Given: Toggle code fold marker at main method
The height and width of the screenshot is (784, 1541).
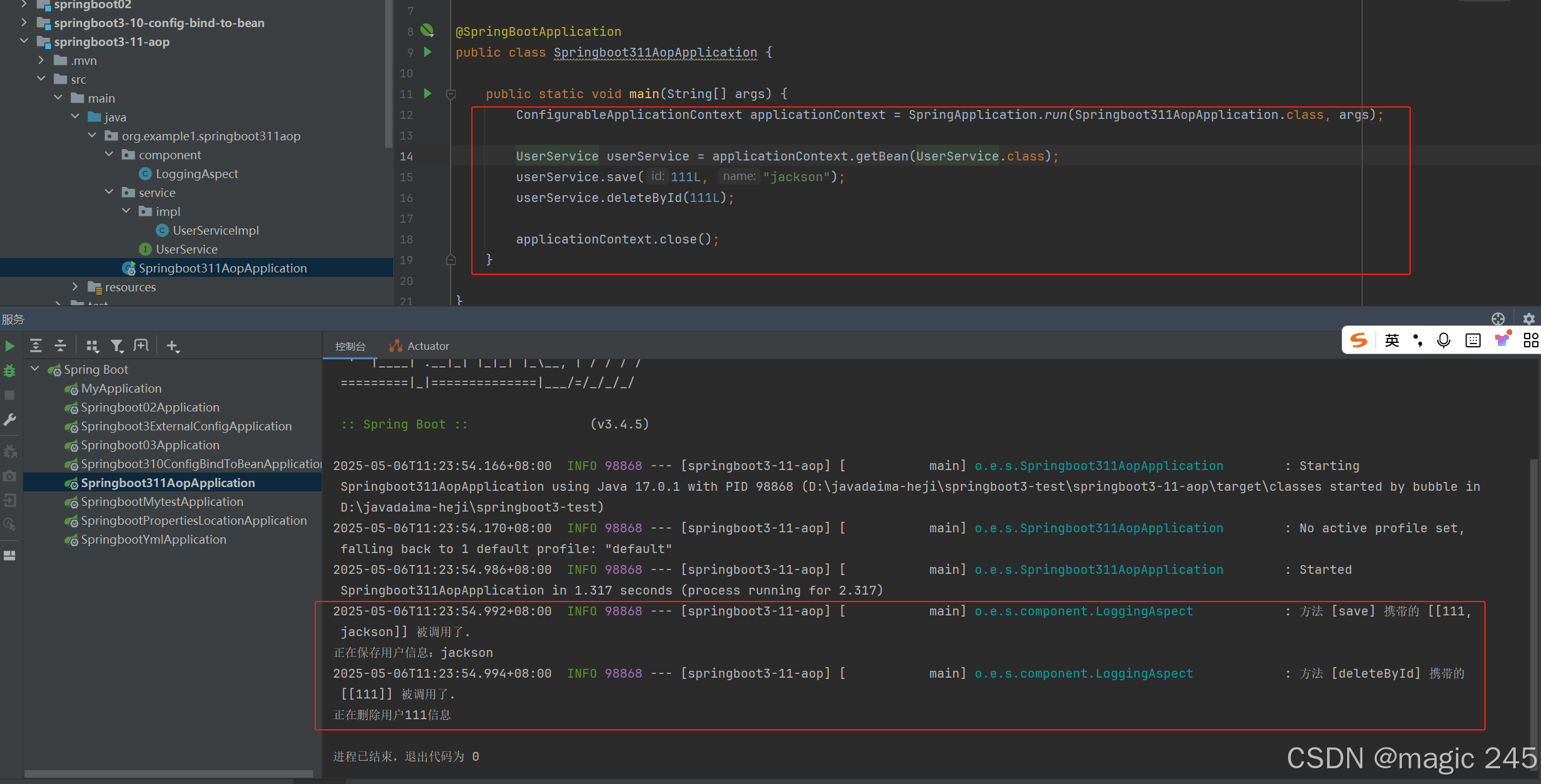Looking at the screenshot, I should tap(451, 94).
